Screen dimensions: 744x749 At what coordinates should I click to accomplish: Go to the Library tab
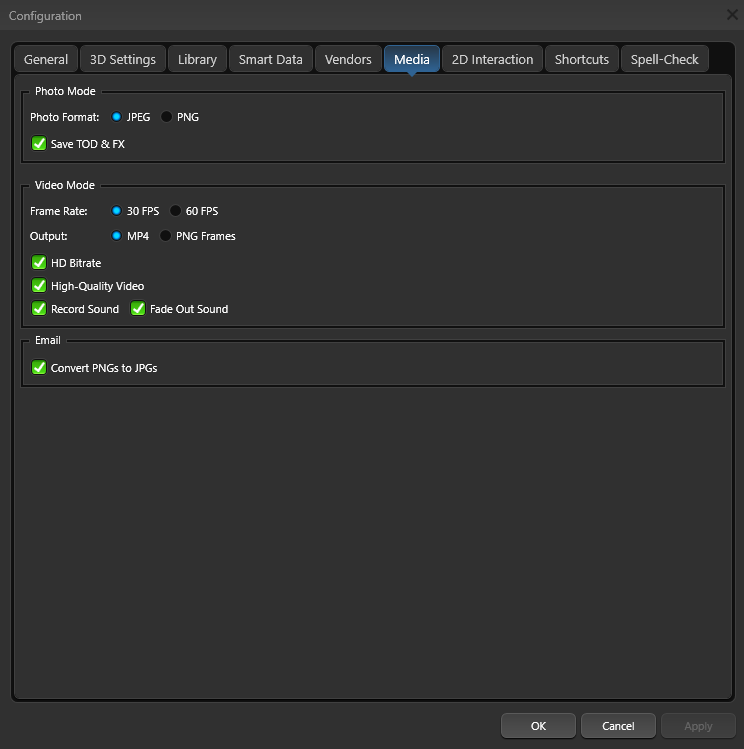coord(197,59)
